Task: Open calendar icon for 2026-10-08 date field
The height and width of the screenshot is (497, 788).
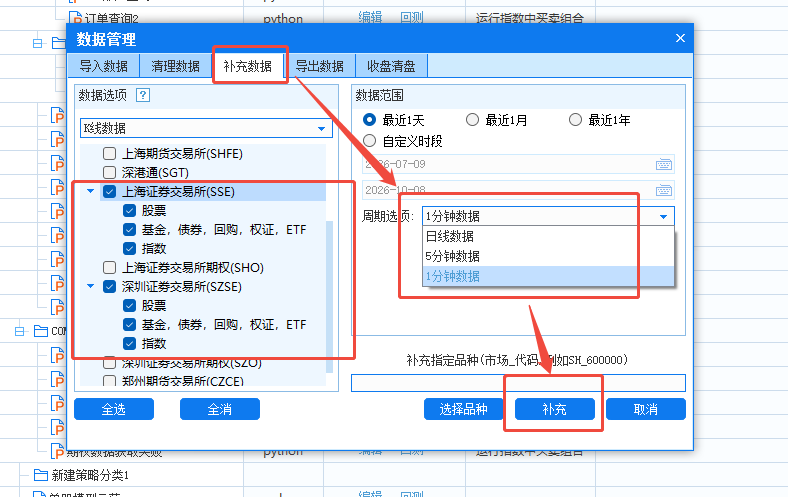Action: coord(663,190)
